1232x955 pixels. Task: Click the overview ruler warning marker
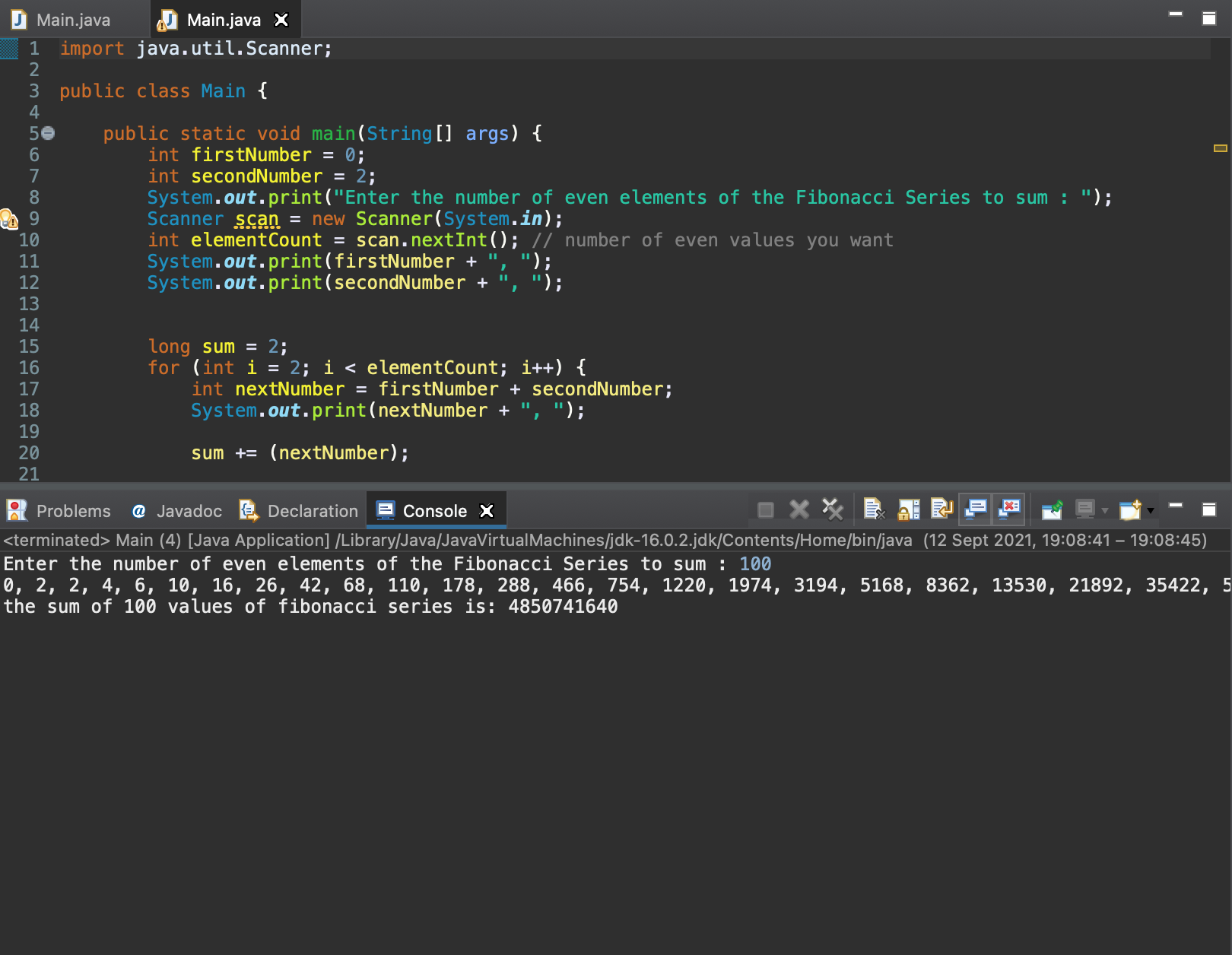pyautogui.click(x=1221, y=148)
